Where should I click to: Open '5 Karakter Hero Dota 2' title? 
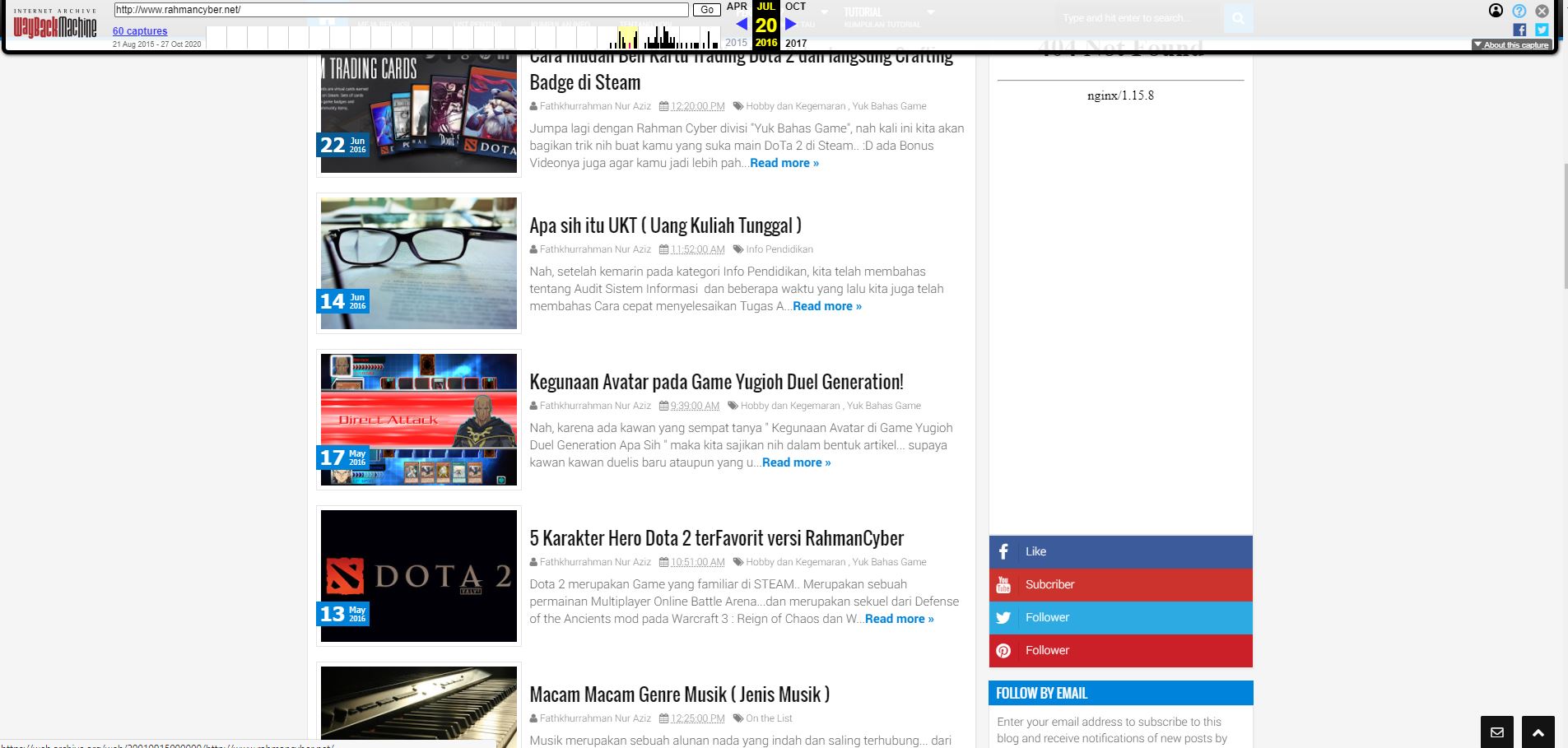tap(716, 538)
